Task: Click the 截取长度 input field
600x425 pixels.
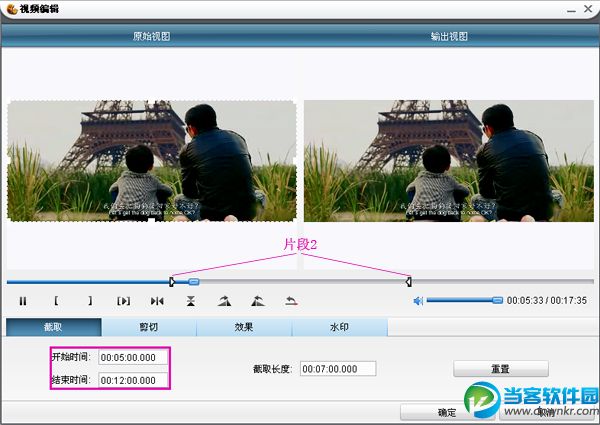Action: coord(338,369)
